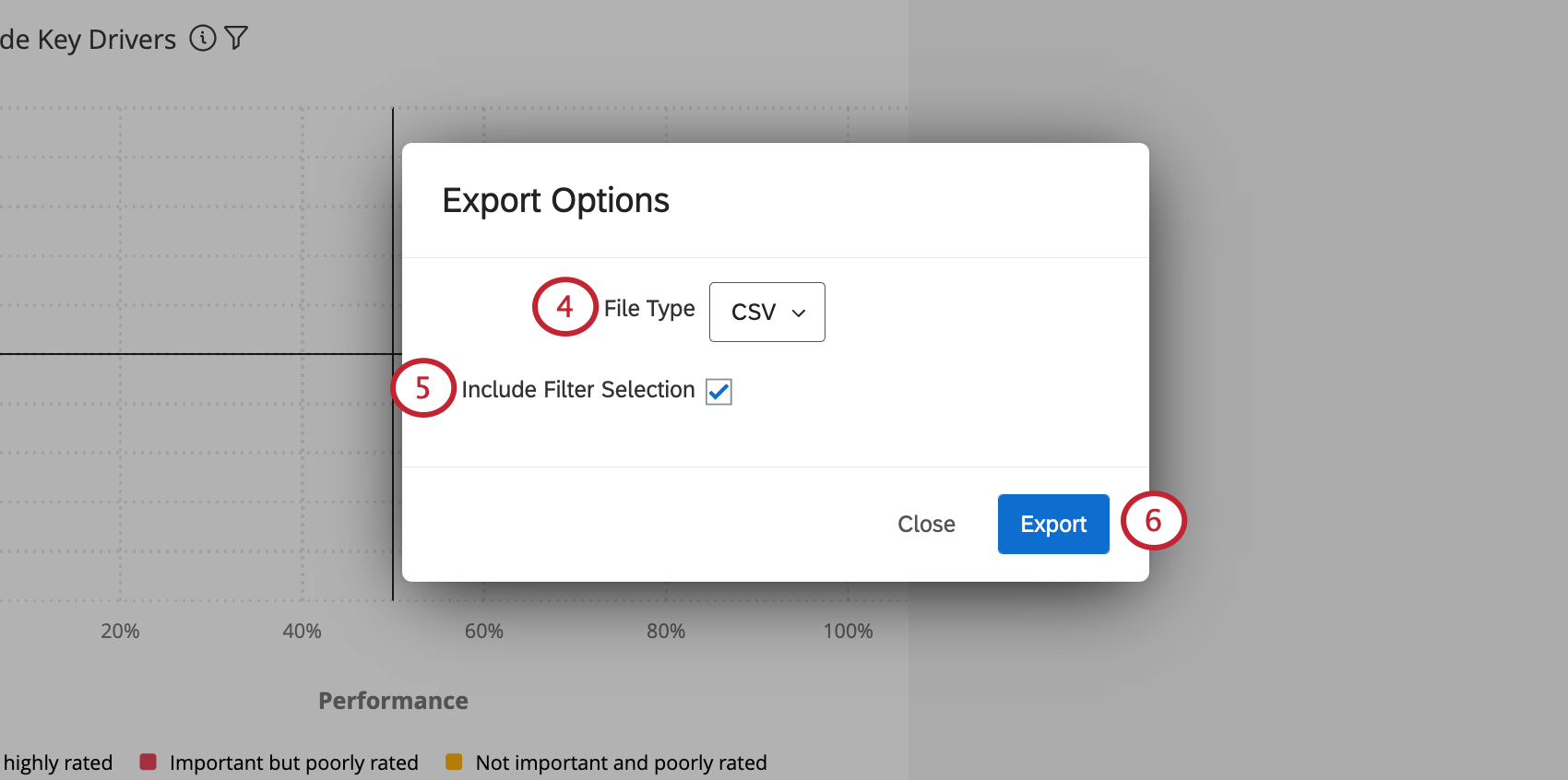Click the info icon beside Key Drivers title
The image size is (1568, 780).
[x=202, y=39]
